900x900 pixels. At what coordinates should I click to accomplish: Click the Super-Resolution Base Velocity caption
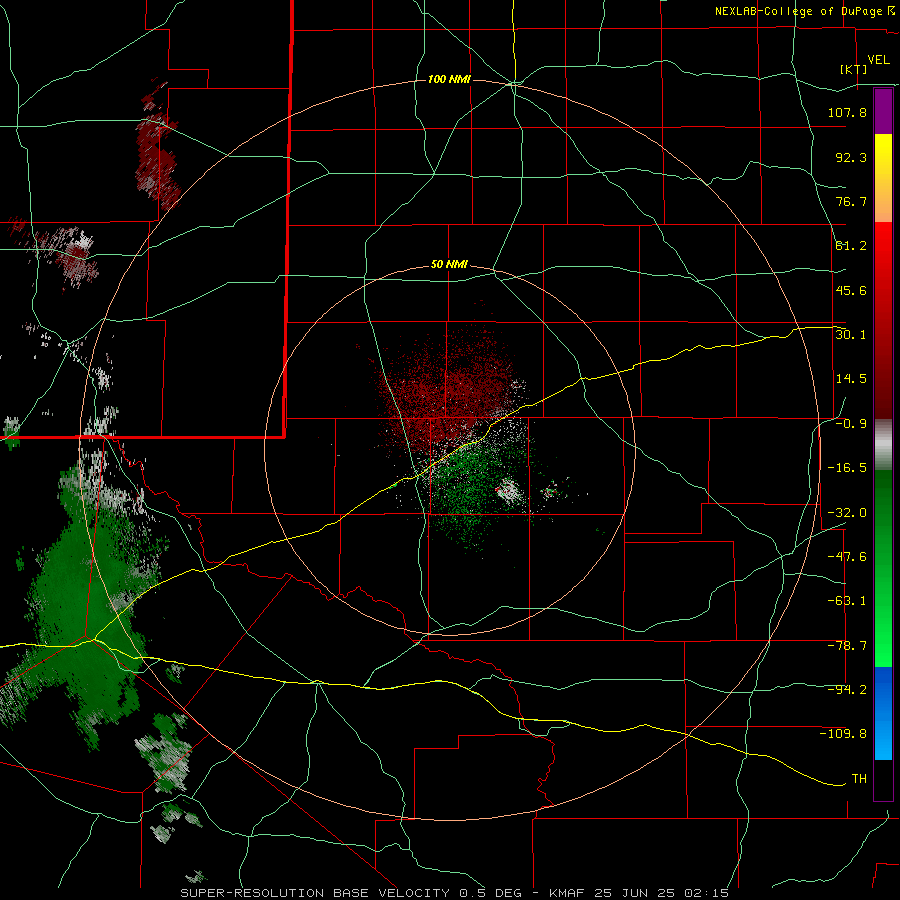pos(454,893)
